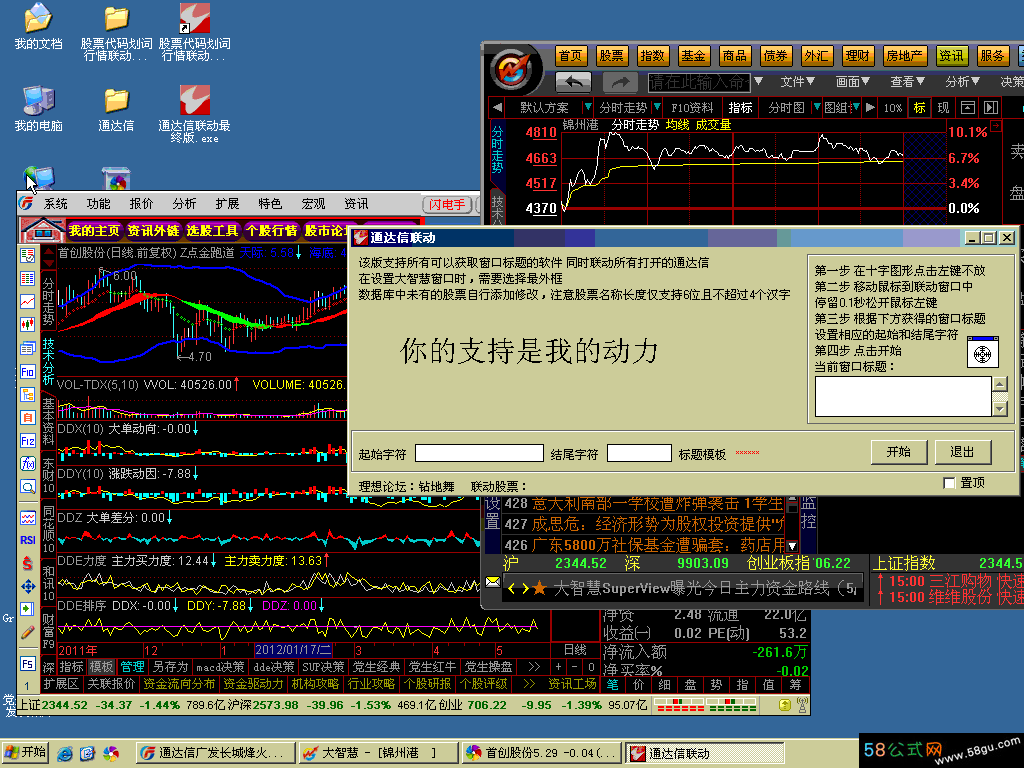This screenshot has height=768, width=1024.
Task: Open the Windows 开始 start button
Action: pos(25,752)
